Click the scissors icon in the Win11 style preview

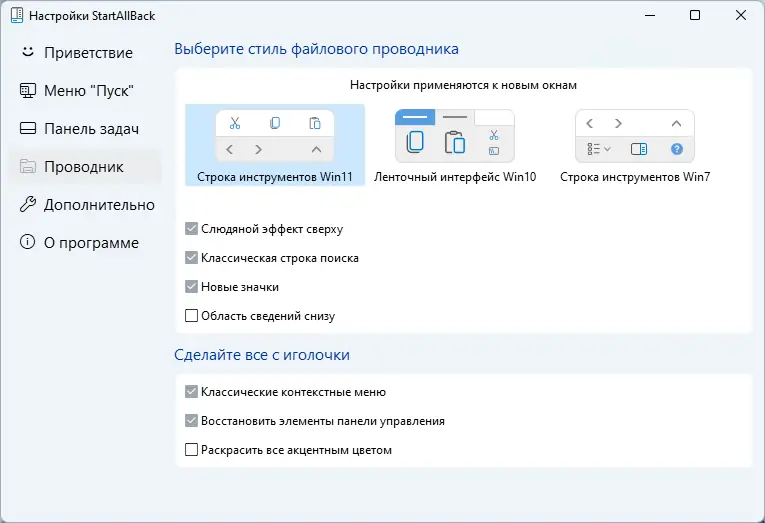(235, 124)
